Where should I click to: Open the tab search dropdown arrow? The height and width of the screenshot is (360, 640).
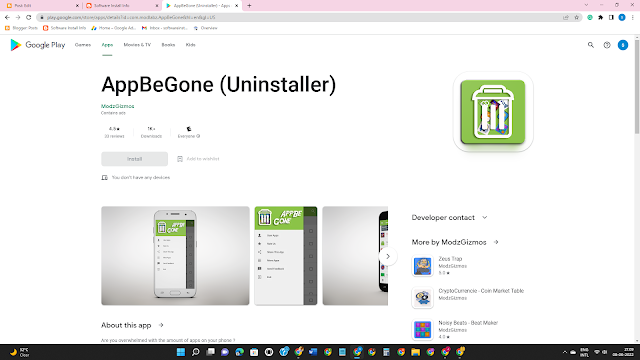click(586, 5)
